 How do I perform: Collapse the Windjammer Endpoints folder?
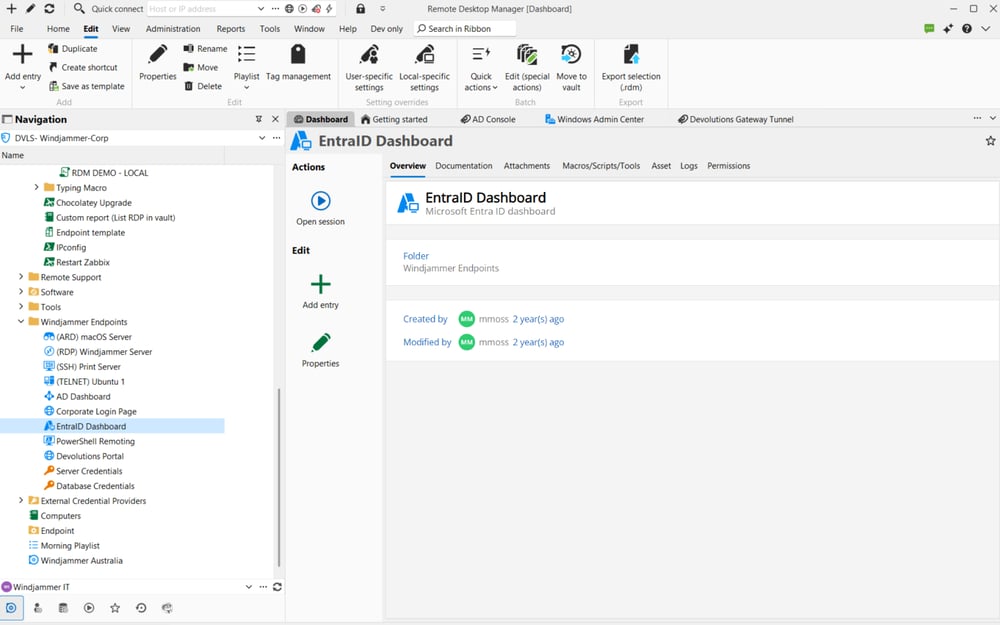(x=22, y=321)
